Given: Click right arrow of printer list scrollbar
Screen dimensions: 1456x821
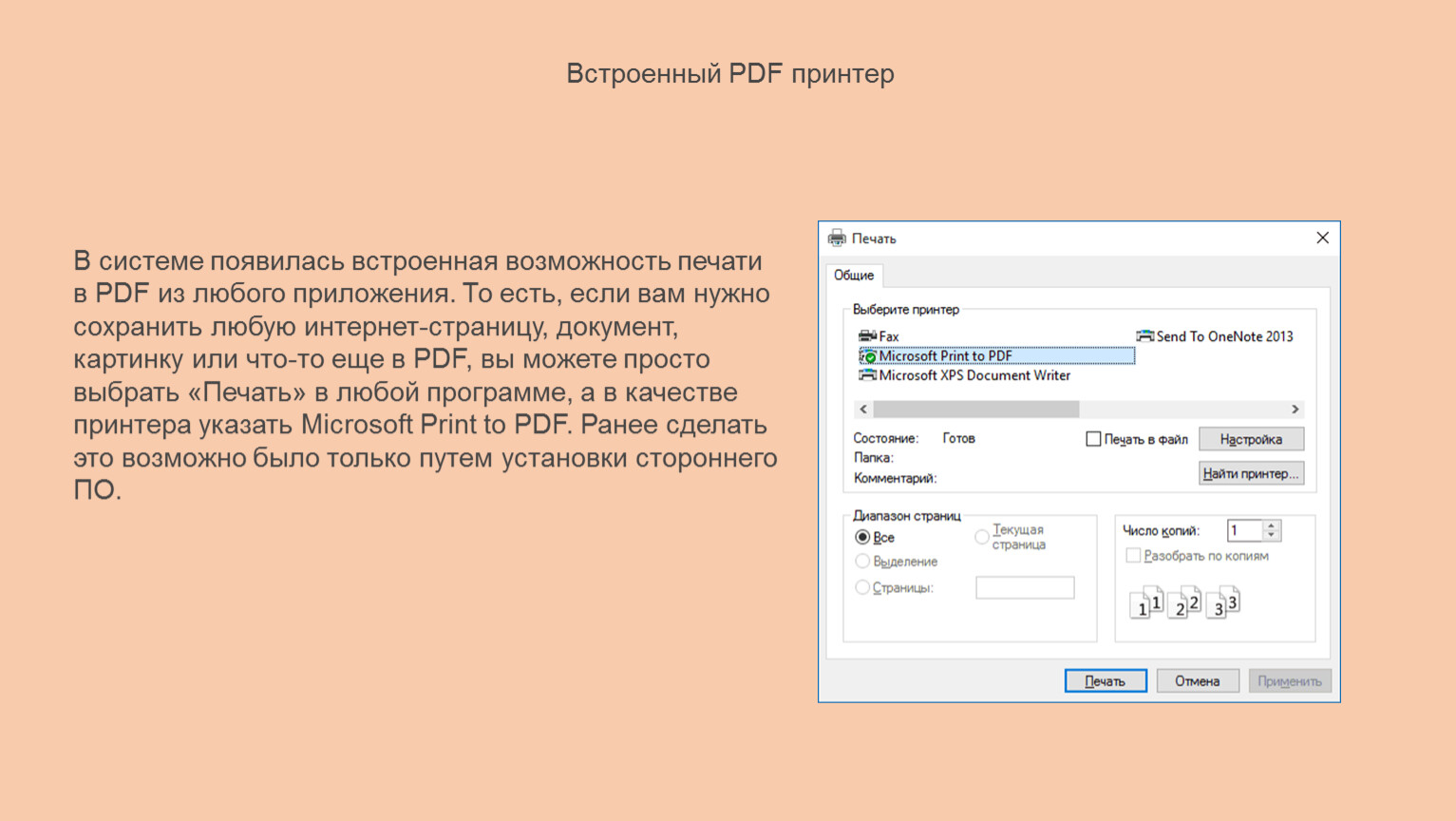Looking at the screenshot, I should tap(1295, 409).
